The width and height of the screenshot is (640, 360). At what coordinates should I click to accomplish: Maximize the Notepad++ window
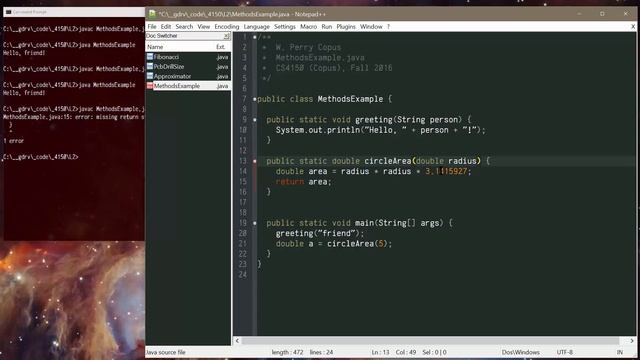pyautogui.click(x=602, y=14)
